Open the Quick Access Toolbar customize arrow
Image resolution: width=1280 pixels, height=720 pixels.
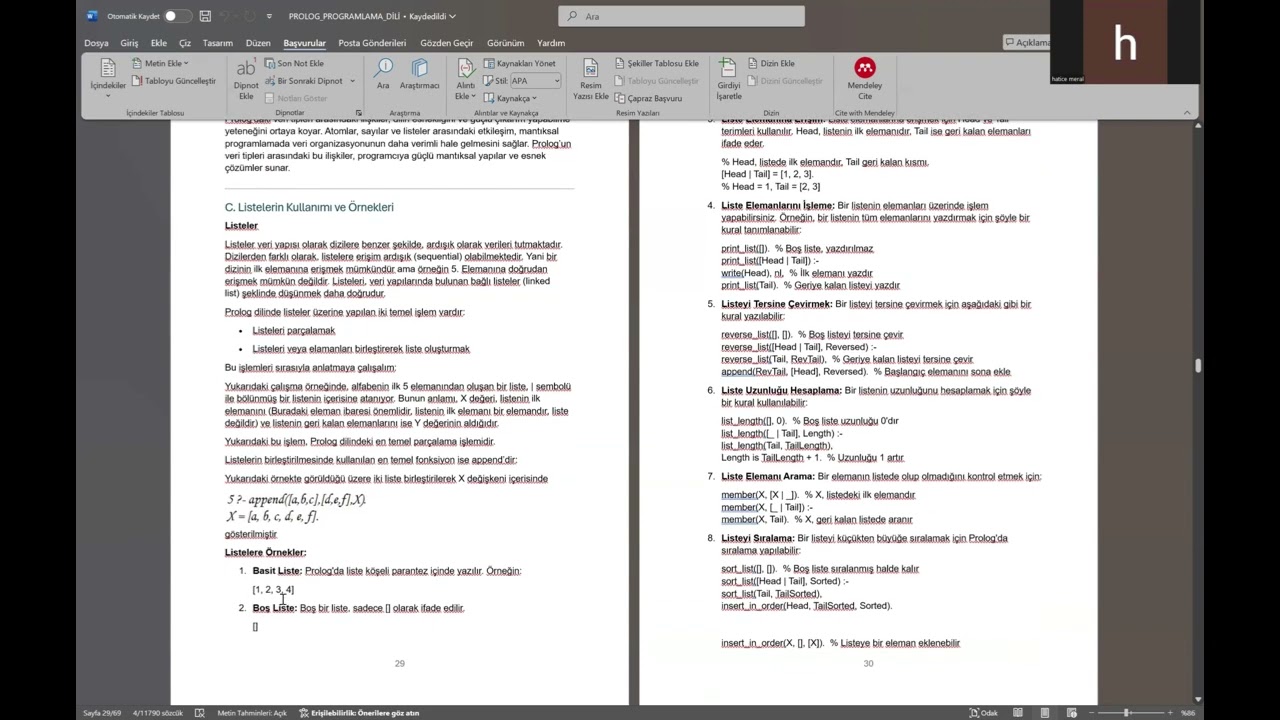(x=269, y=16)
